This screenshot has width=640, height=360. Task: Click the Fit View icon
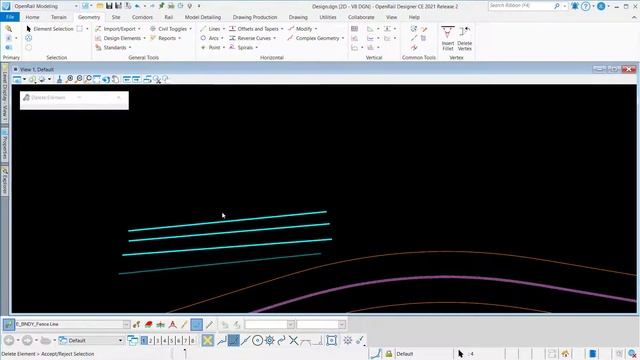[x=97, y=79]
